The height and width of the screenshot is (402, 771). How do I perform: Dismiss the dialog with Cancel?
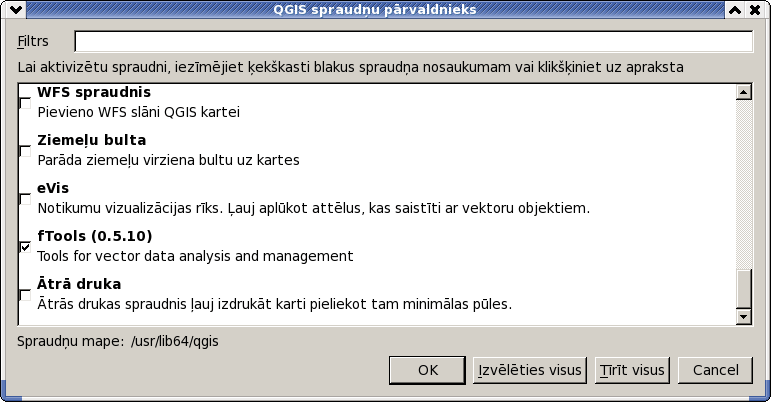[x=715, y=370]
